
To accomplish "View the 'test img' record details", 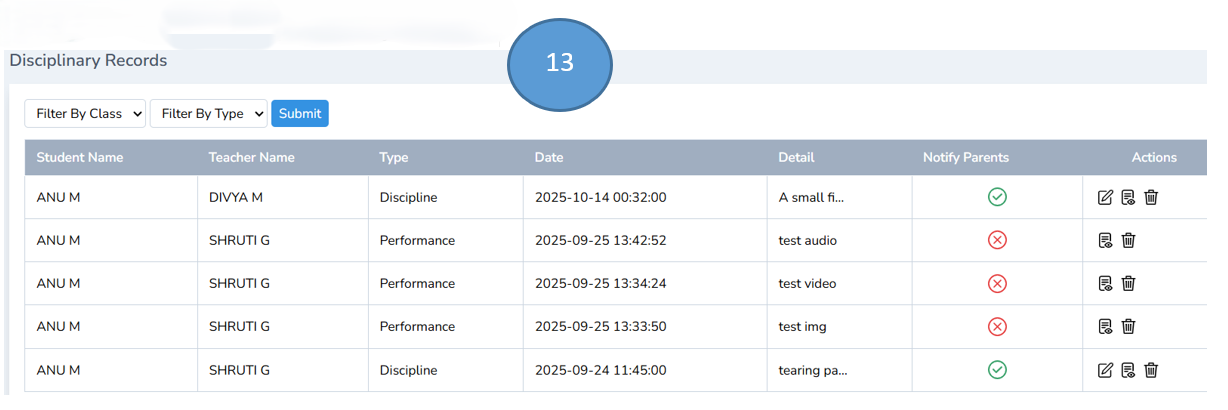I will coord(1105,327).
